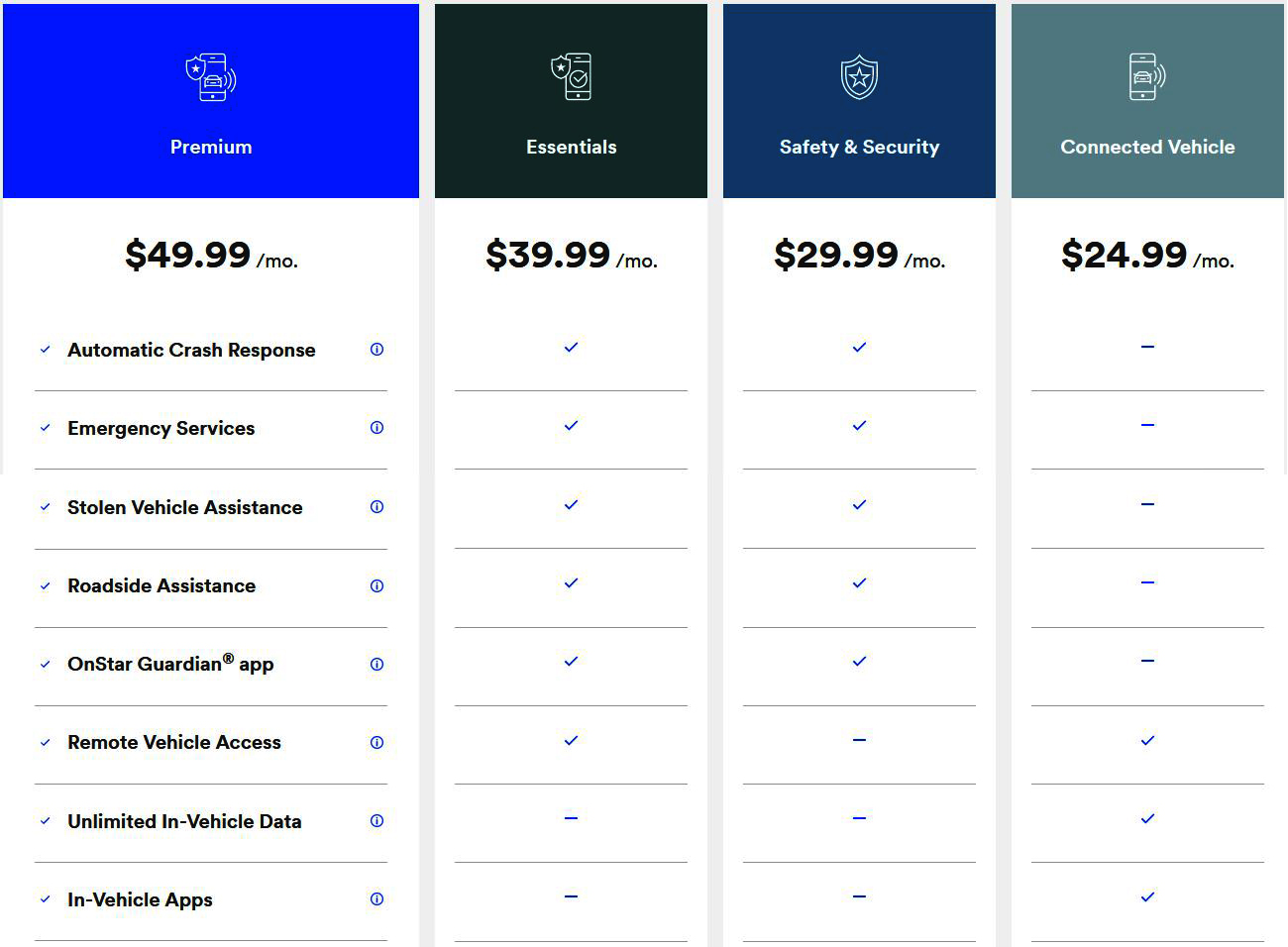Click the Premium plan phone-shield icon
This screenshot has width=1288, height=947.
(x=211, y=77)
